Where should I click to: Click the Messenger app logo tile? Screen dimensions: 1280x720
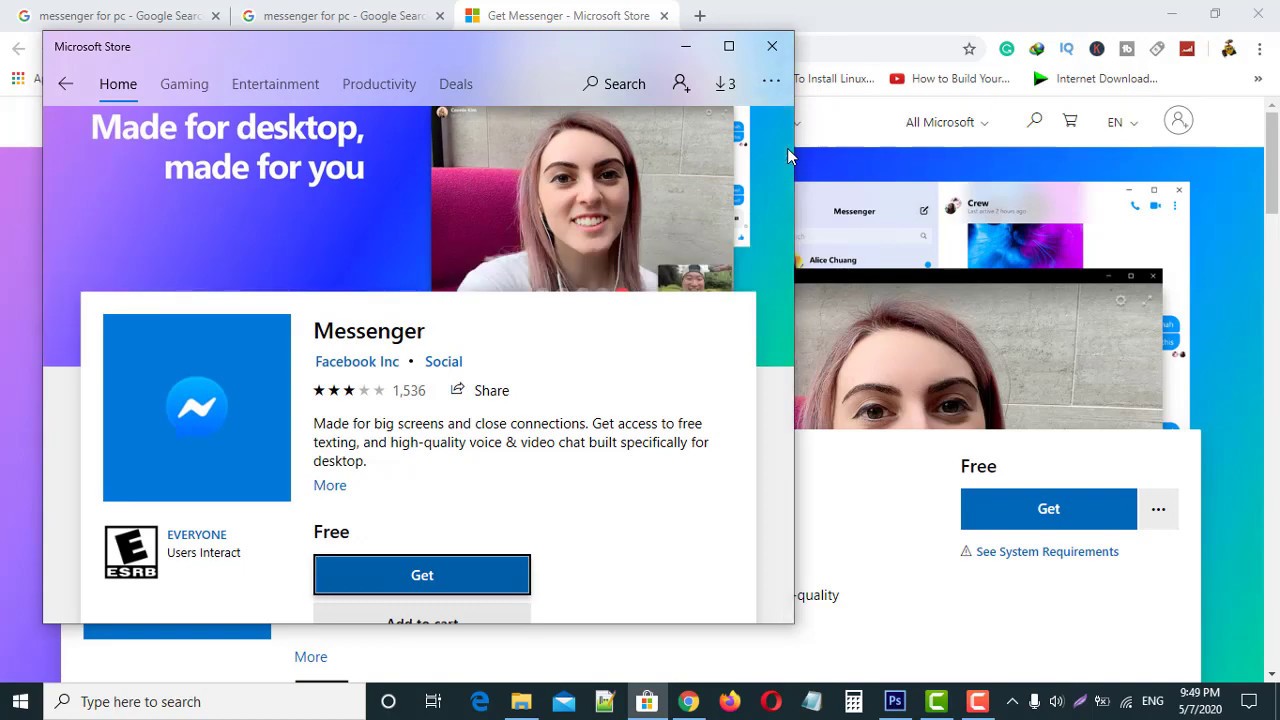[x=197, y=408]
